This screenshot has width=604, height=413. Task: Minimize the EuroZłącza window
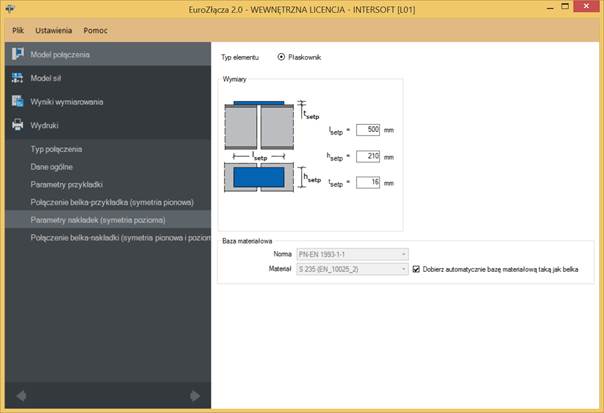[x=550, y=7]
